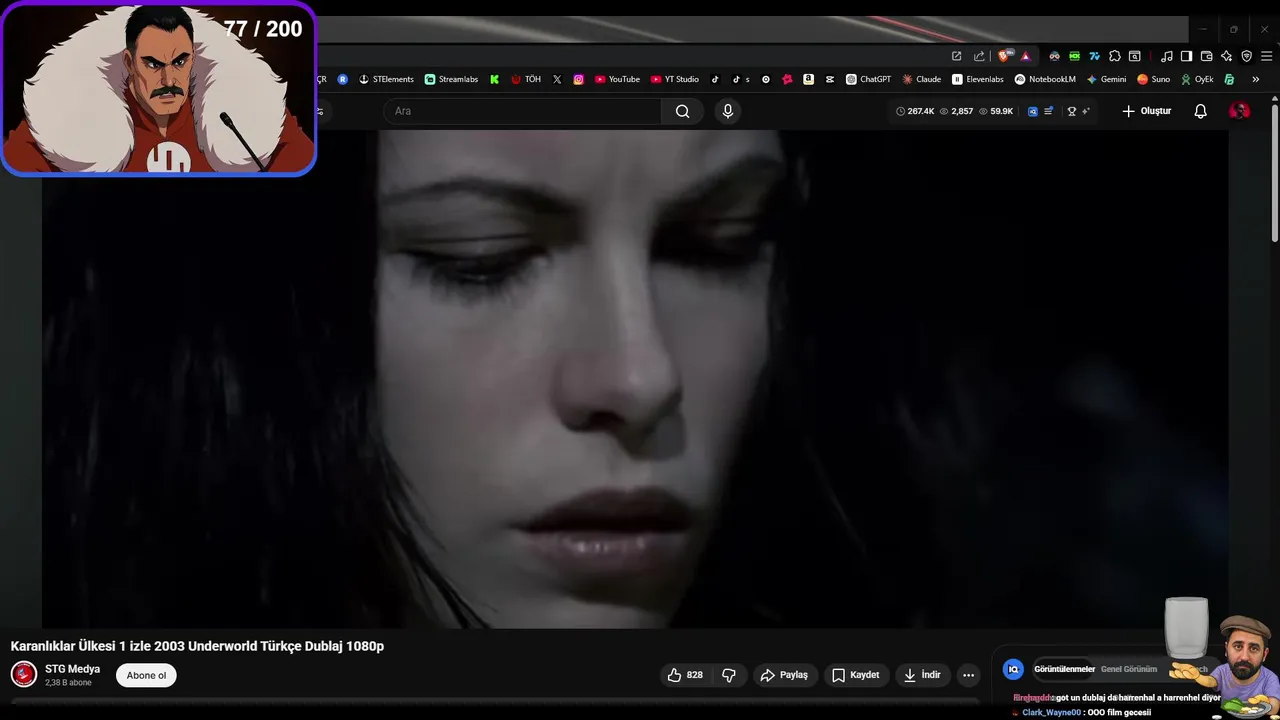This screenshot has width=1280, height=720.
Task: Open the Brave Leo AI sparkle icon
Action: pos(1226,56)
